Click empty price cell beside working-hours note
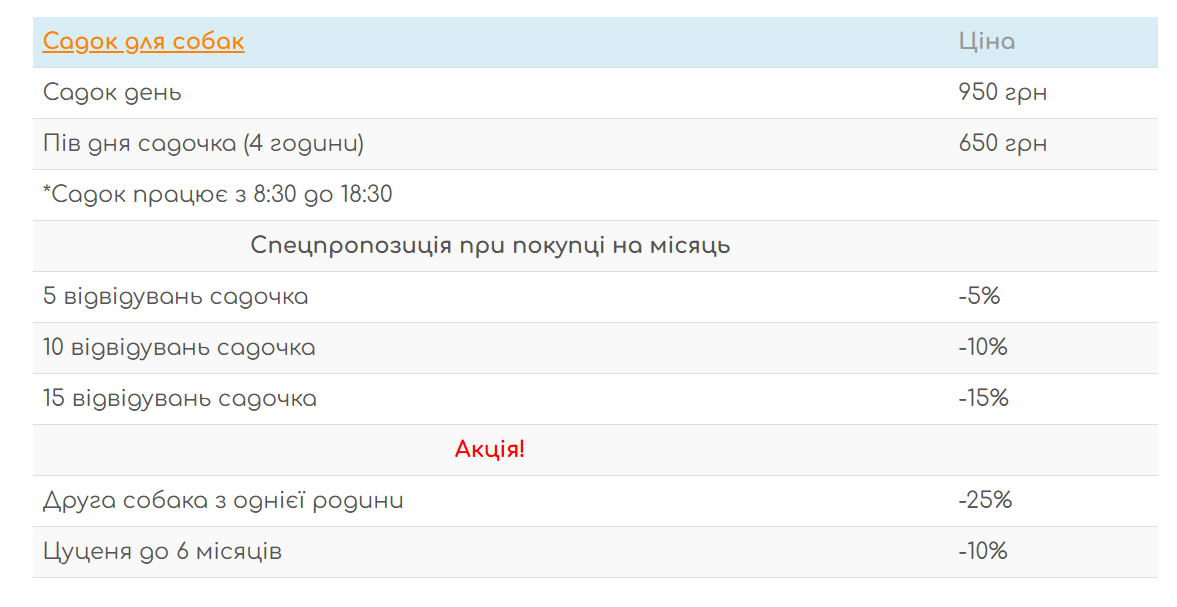 coord(1050,195)
